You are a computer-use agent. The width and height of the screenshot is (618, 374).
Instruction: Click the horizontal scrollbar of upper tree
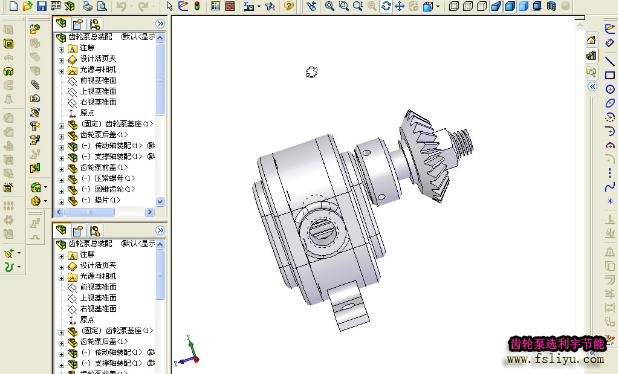pos(105,212)
